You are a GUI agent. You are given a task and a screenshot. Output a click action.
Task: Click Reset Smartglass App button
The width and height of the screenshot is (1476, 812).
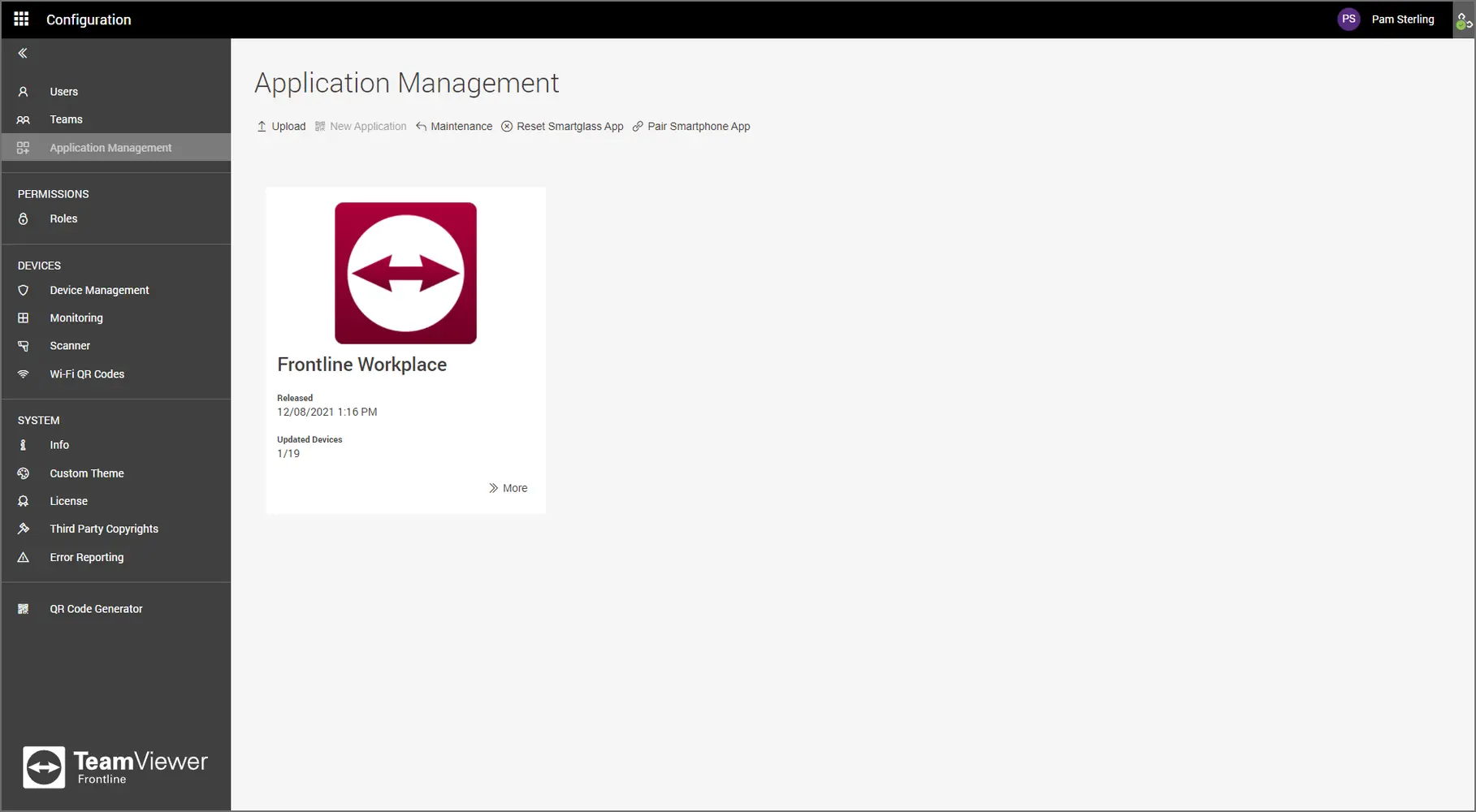(x=562, y=126)
